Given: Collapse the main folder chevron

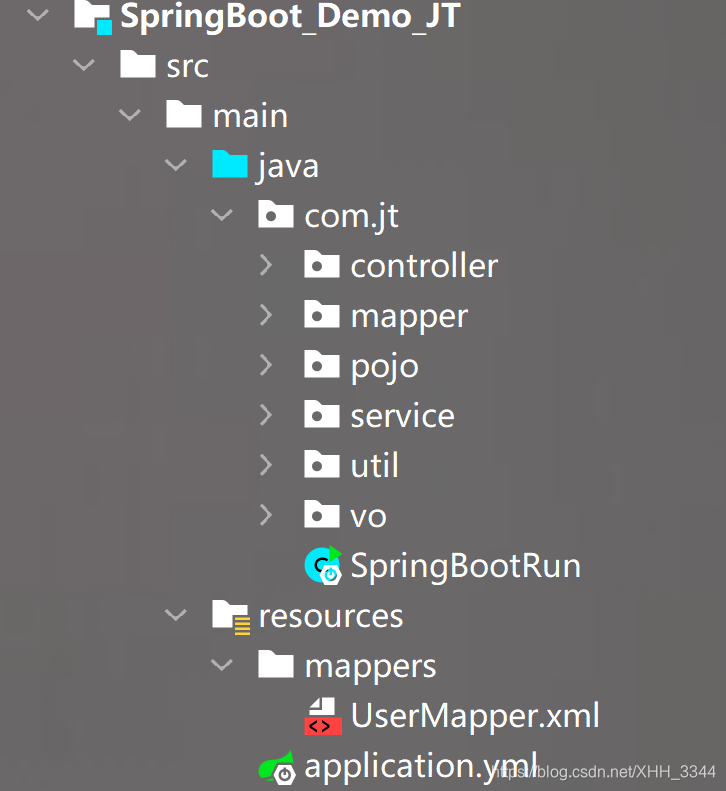Looking at the screenshot, I should pyautogui.click(x=130, y=115).
